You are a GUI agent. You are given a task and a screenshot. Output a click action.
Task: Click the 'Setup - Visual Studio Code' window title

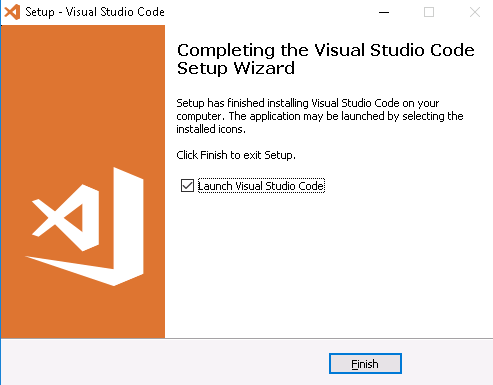point(95,12)
